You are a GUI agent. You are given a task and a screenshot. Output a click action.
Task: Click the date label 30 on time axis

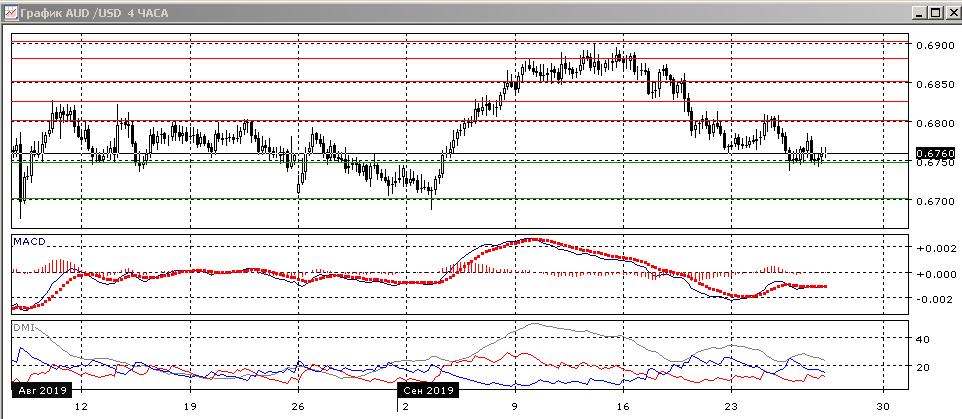click(883, 406)
